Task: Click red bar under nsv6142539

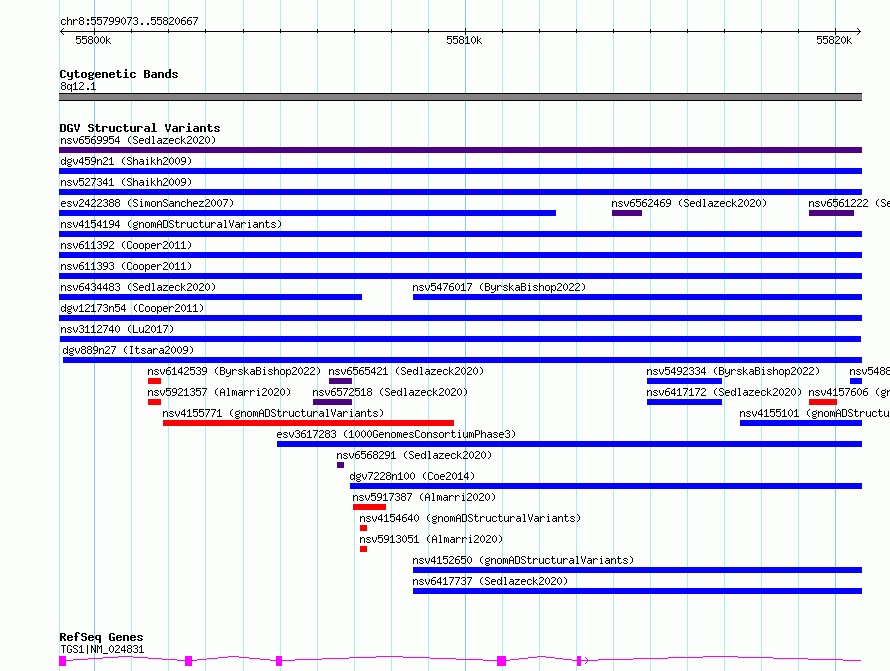Action: (154, 381)
